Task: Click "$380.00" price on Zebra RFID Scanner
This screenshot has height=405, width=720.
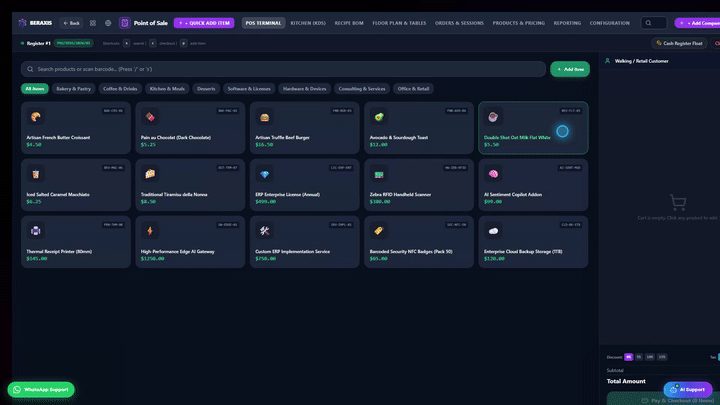Action: (380, 202)
